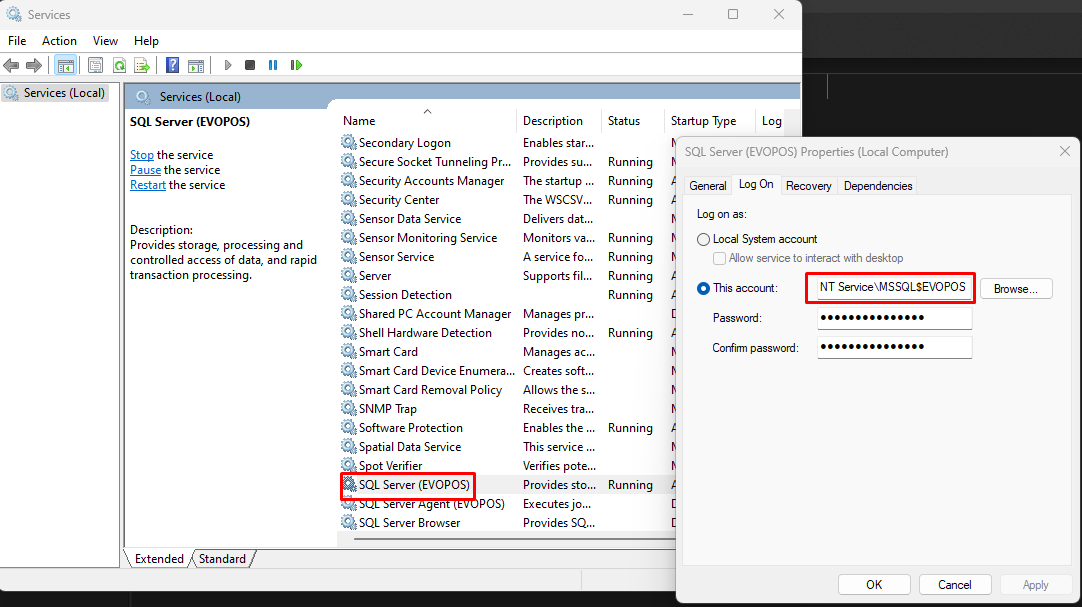Screen dimensions: 1082x607
Task: Open the Action menu
Action: tap(59, 41)
